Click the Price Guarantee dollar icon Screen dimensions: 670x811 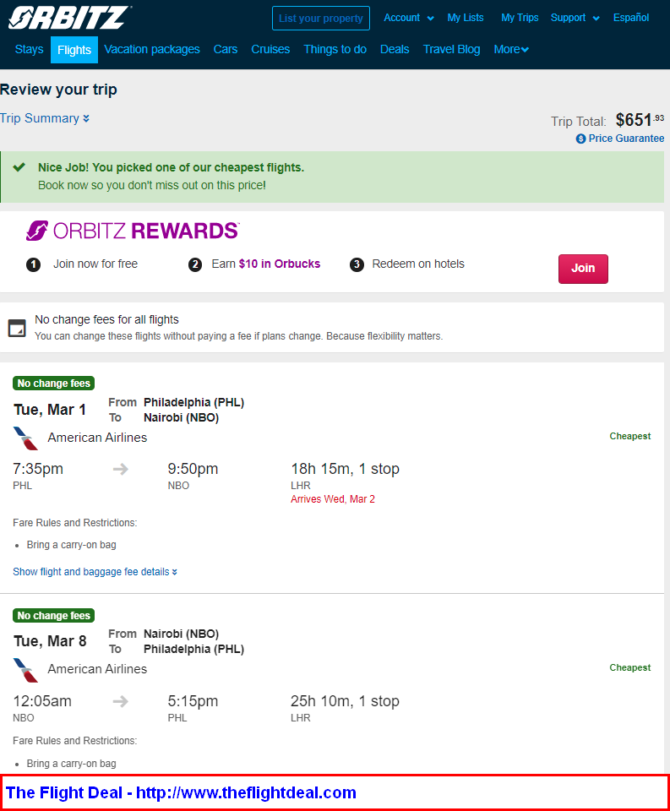point(580,139)
